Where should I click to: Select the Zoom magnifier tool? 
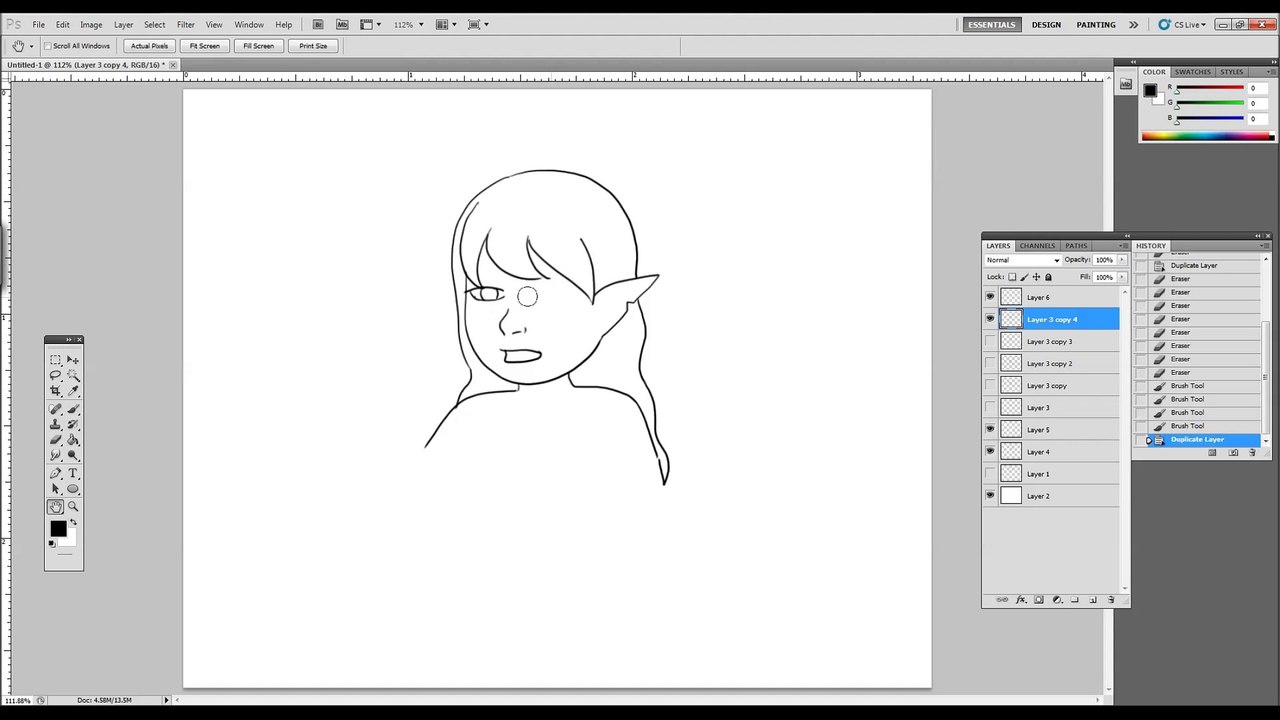coord(73,506)
